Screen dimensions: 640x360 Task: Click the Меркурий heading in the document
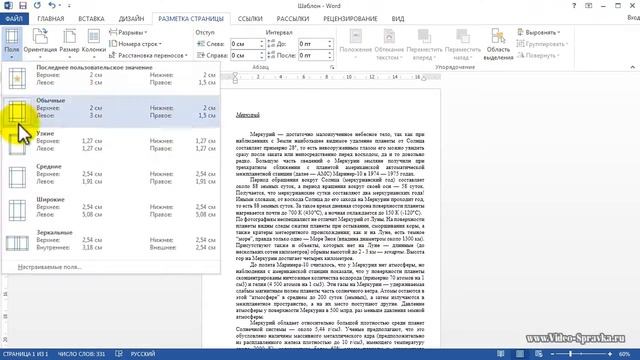tap(248, 115)
